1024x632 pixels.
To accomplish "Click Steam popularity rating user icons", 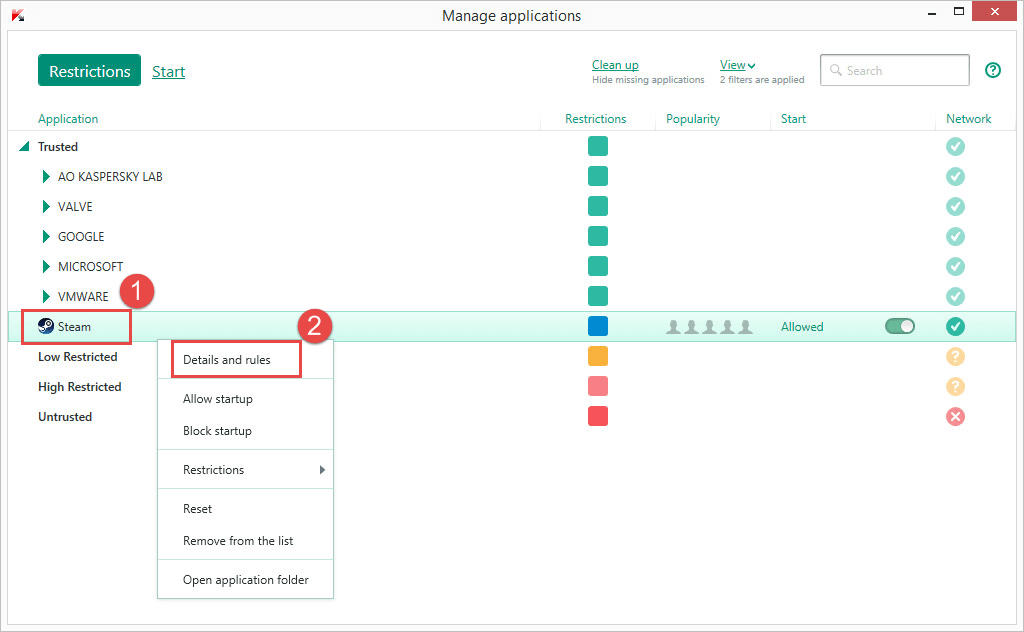I will point(709,327).
